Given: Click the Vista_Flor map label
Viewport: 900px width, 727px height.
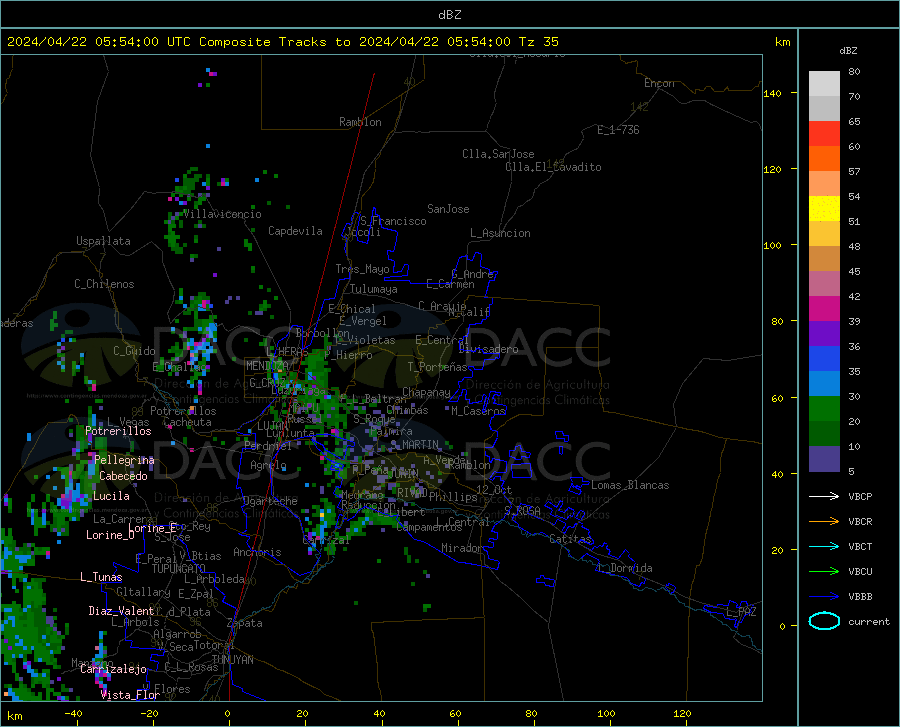Looking at the screenshot, I should click(130, 695).
